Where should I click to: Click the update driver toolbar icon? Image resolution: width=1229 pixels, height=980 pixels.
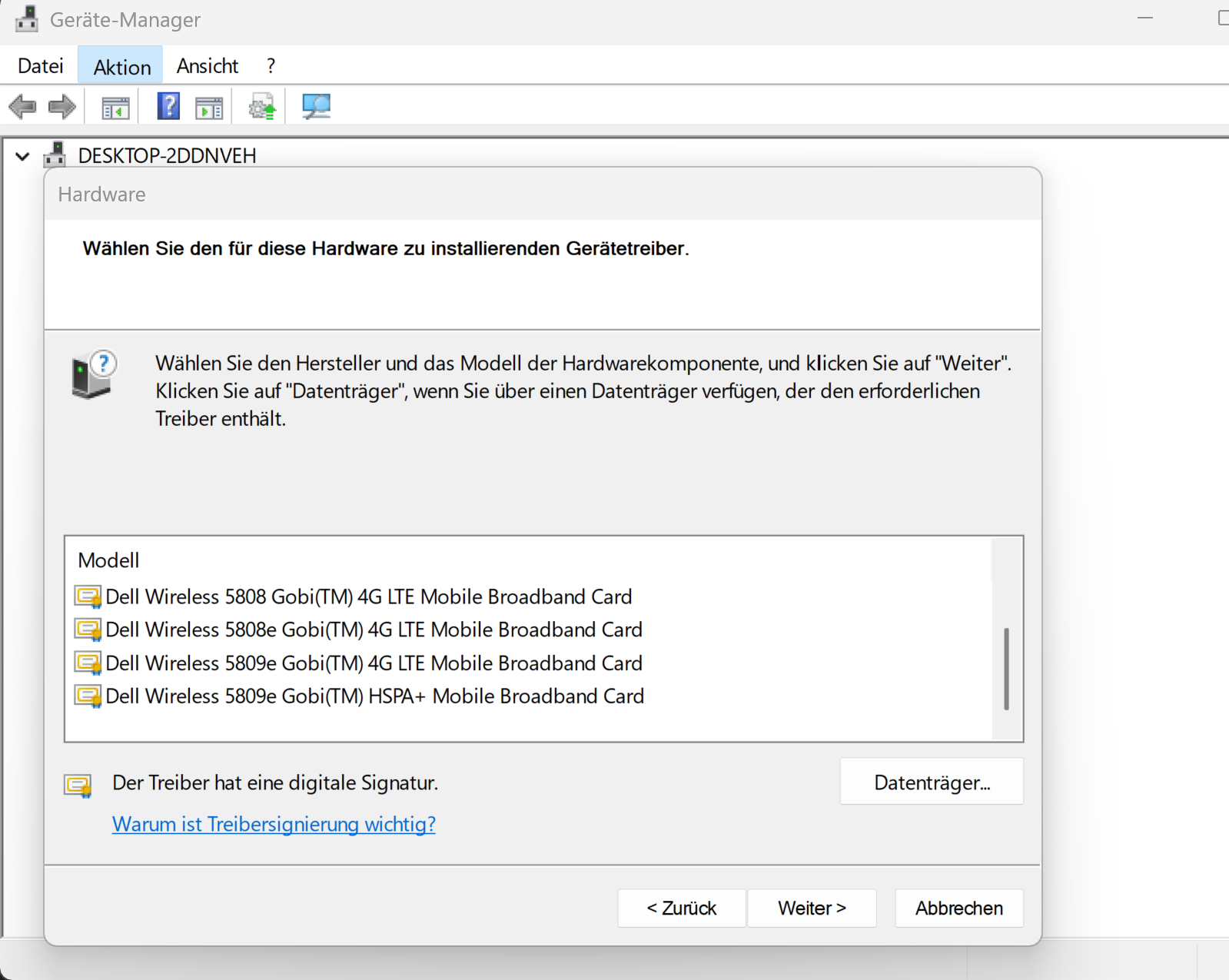click(x=262, y=107)
